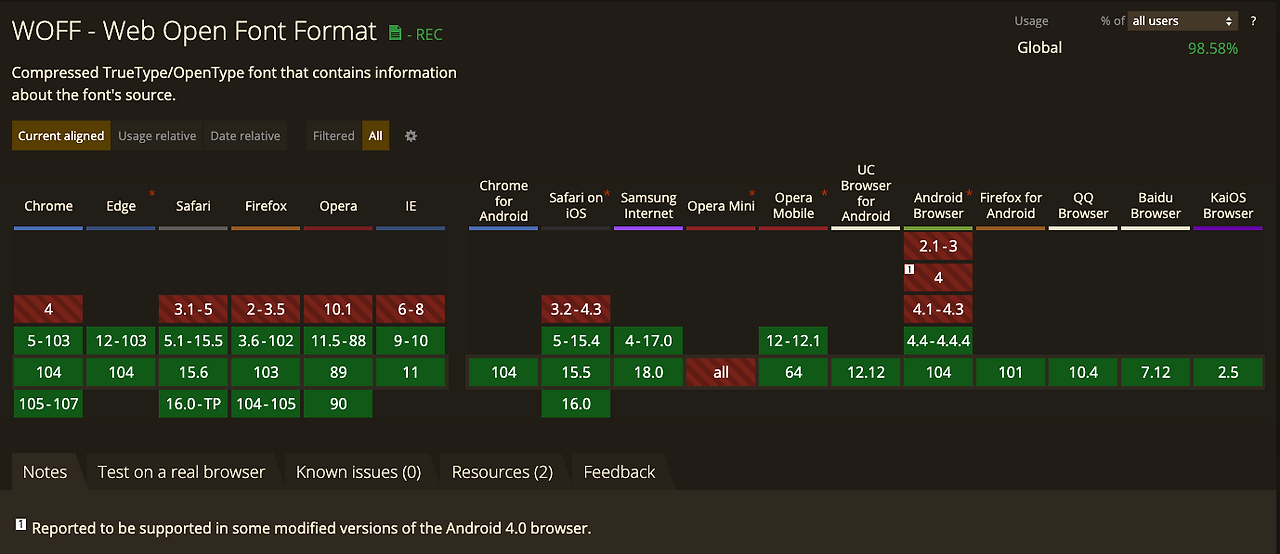Screen dimensions: 1280x554
Task: Click the QQ Browser header
Action: pos(1083,205)
